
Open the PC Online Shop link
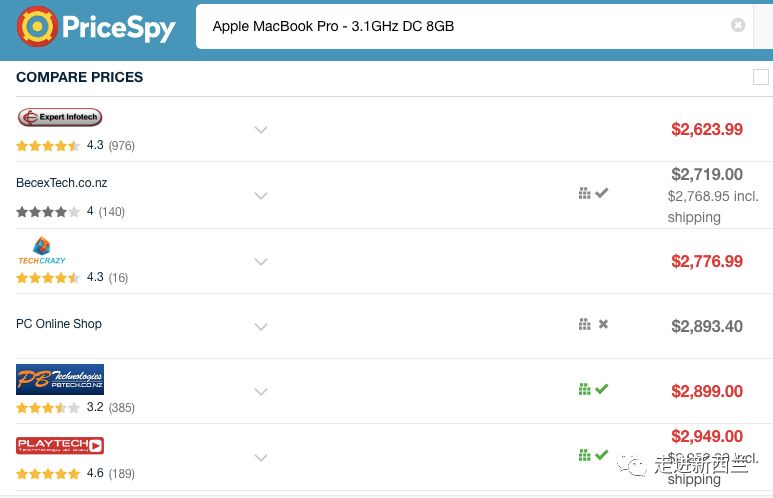click(59, 324)
